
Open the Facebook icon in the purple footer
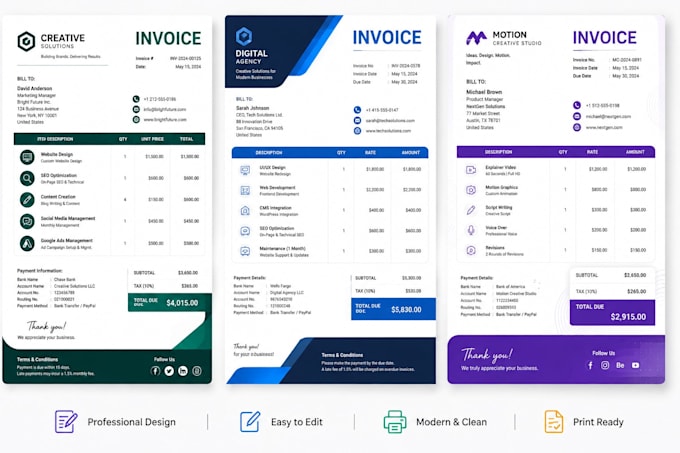pyautogui.click(x=590, y=365)
